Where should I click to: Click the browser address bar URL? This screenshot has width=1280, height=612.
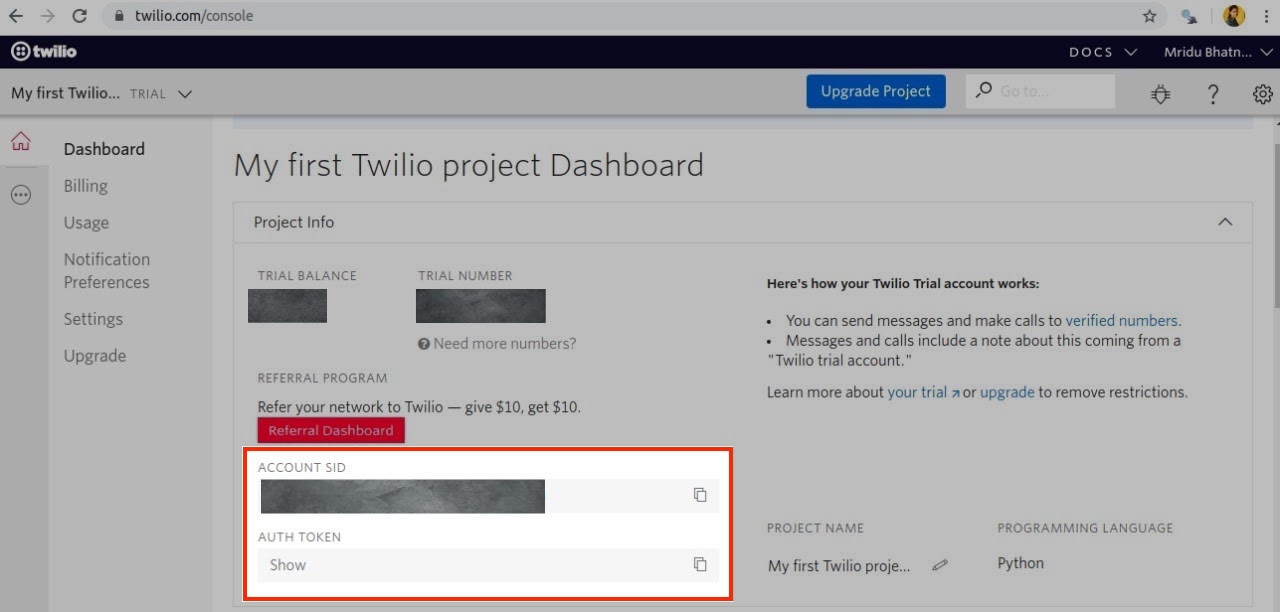point(194,16)
